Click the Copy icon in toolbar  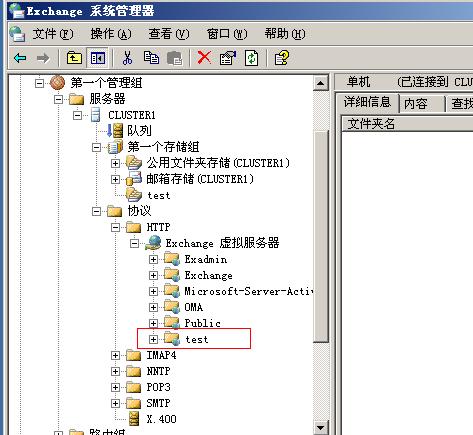(151, 58)
